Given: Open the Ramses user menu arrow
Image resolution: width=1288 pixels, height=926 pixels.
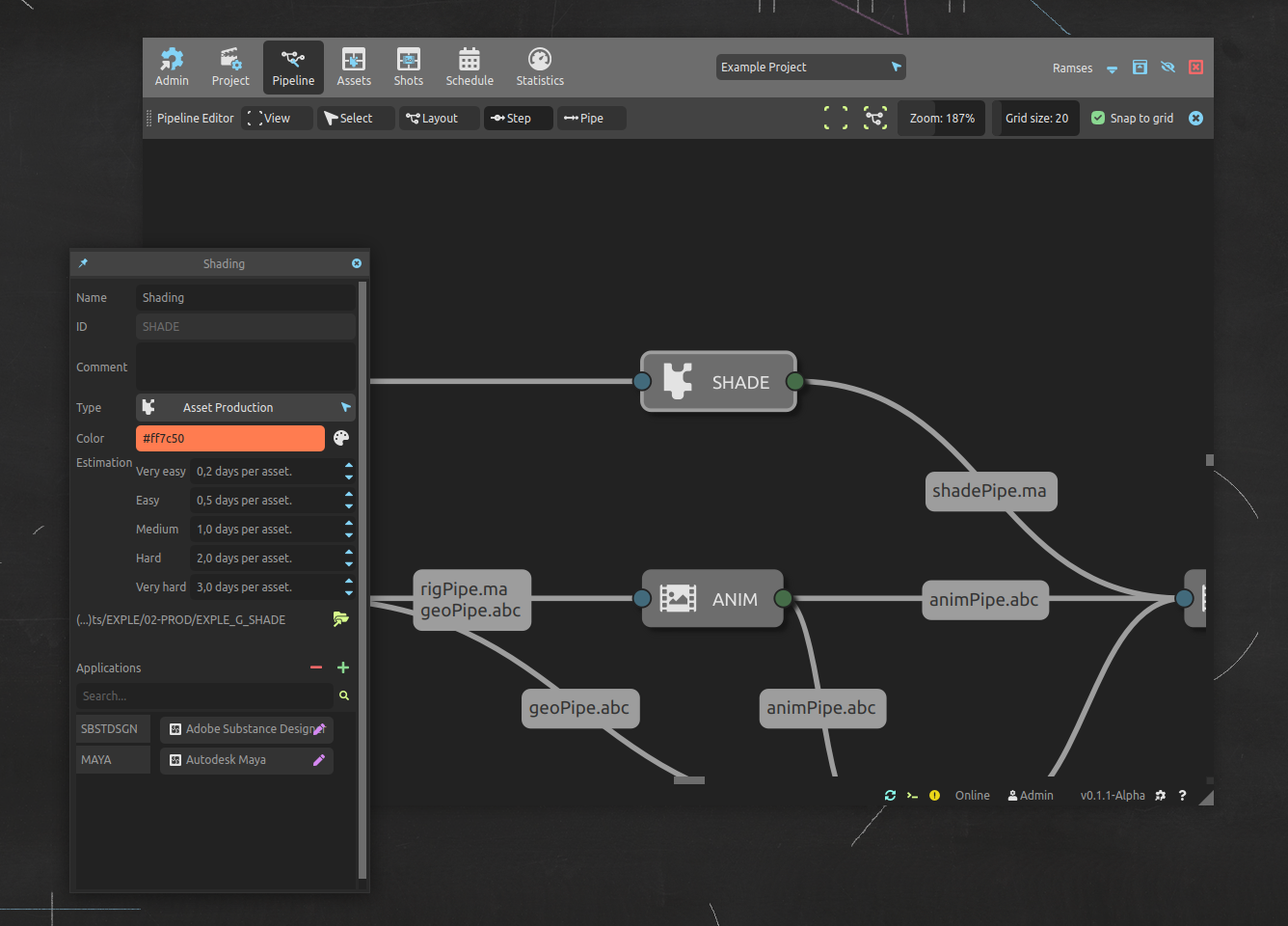Looking at the screenshot, I should 1112,68.
